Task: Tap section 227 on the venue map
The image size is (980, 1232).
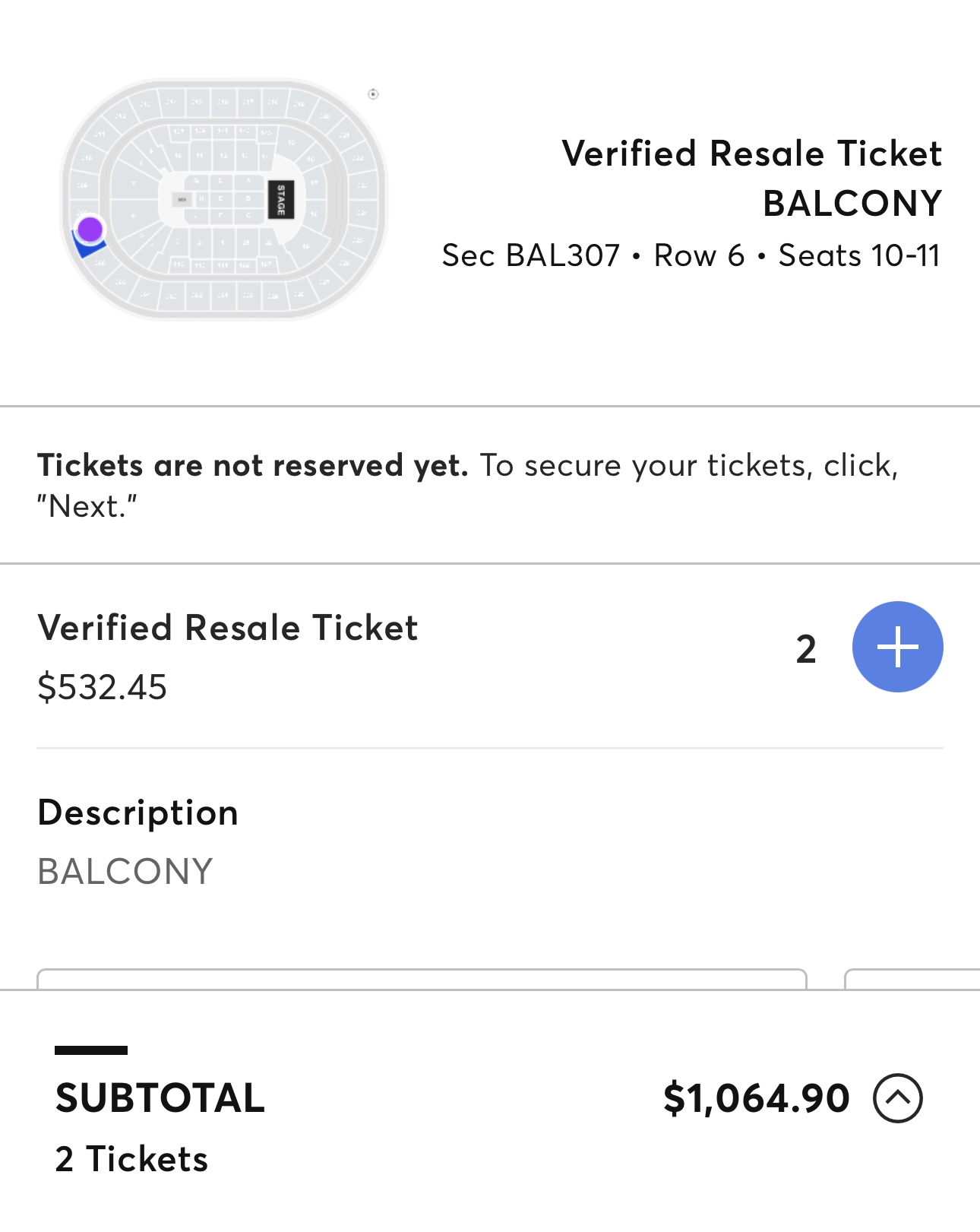Action: coord(324,280)
